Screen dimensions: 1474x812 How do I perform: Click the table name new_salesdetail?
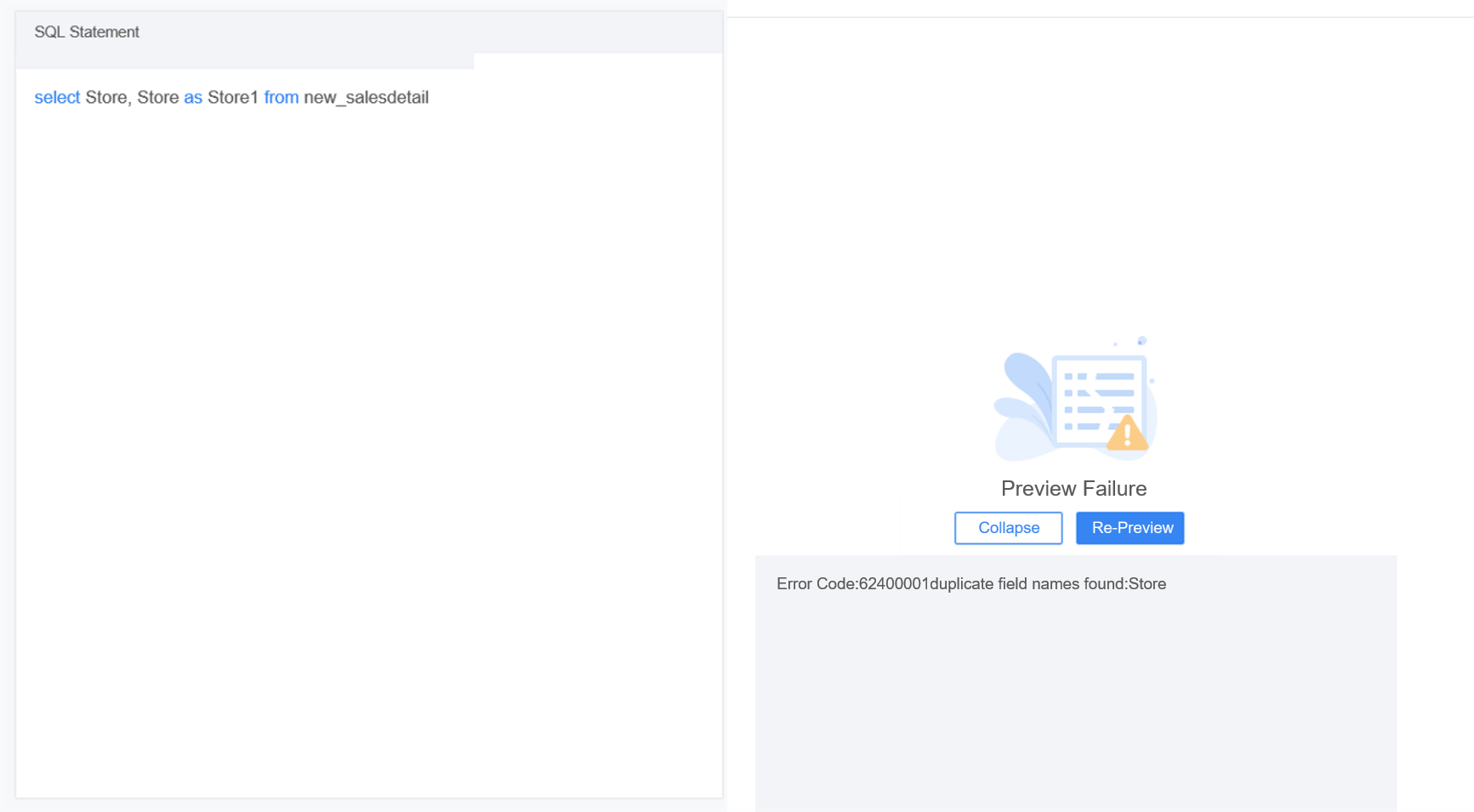[x=366, y=97]
